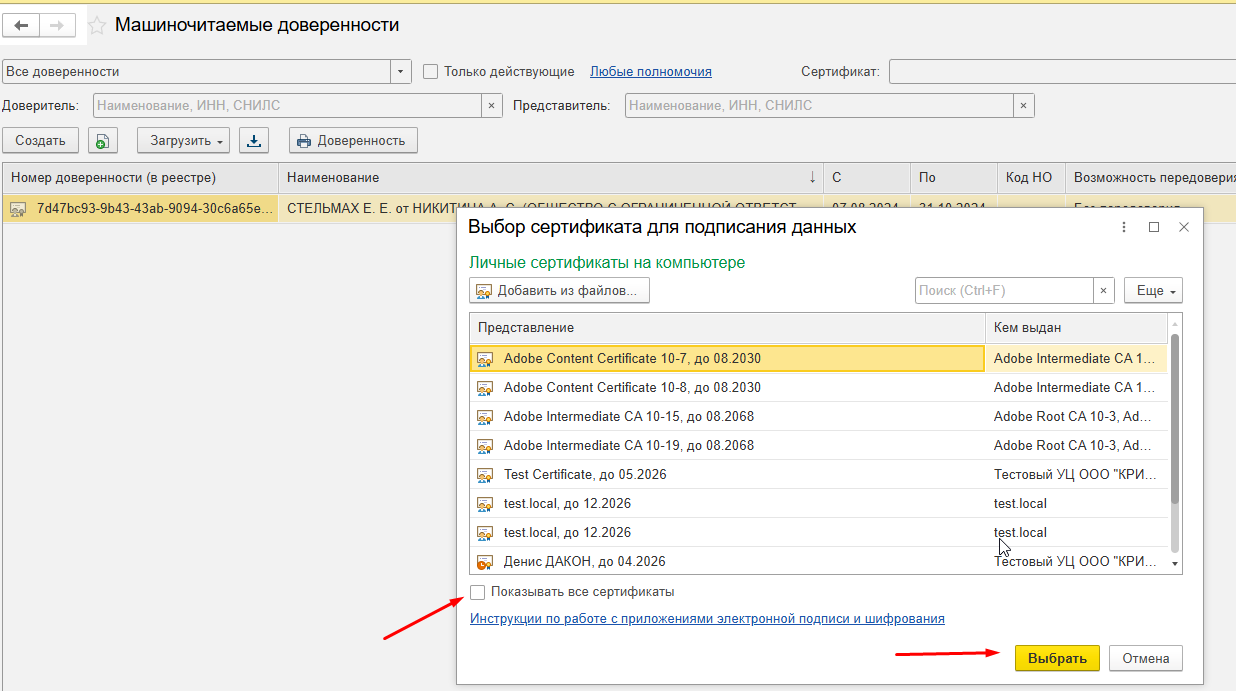Clear the Доверитель field with X

pyautogui.click(x=491, y=106)
